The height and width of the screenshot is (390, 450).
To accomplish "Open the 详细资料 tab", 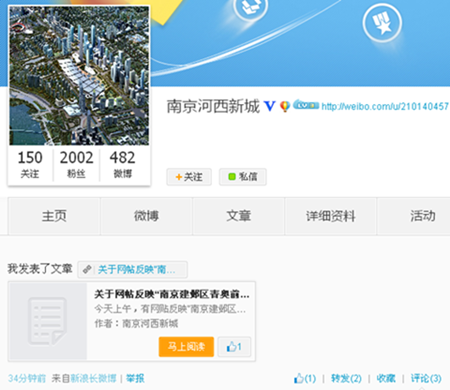I will click(x=331, y=216).
